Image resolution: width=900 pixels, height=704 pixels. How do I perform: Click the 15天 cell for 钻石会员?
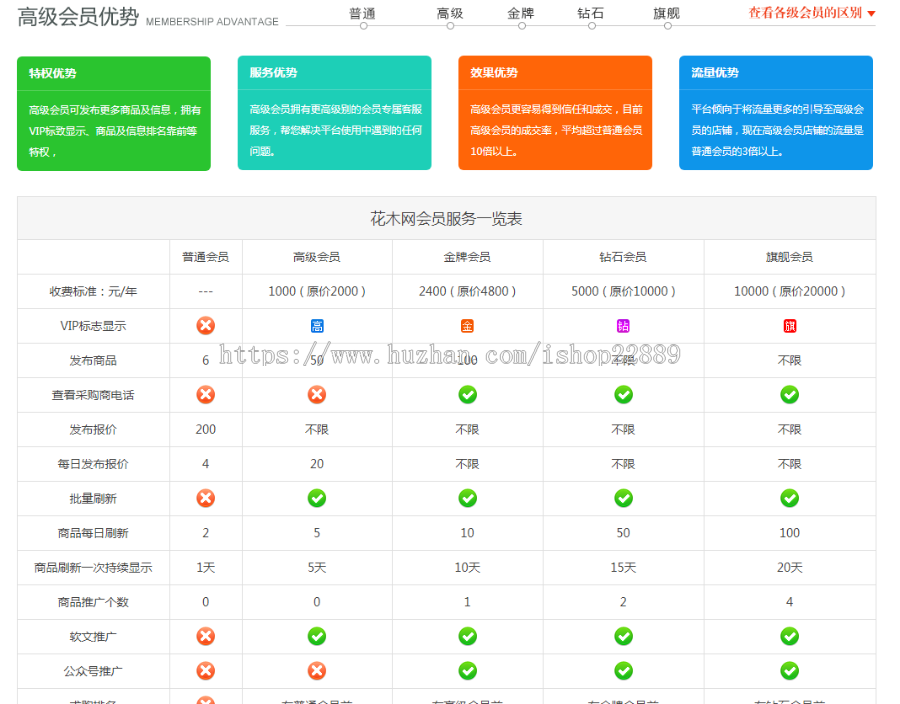623,567
